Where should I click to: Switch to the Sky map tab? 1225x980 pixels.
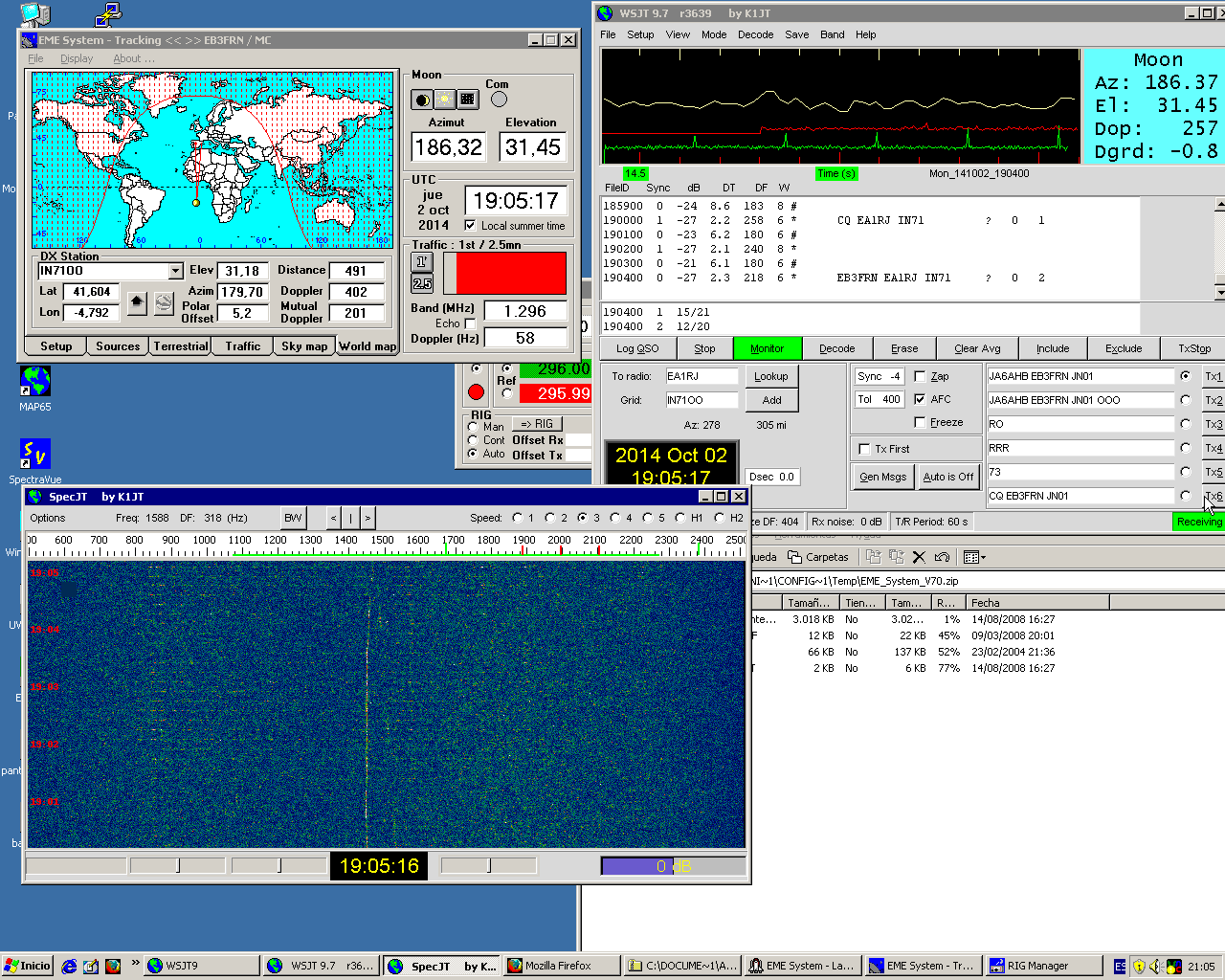(304, 346)
